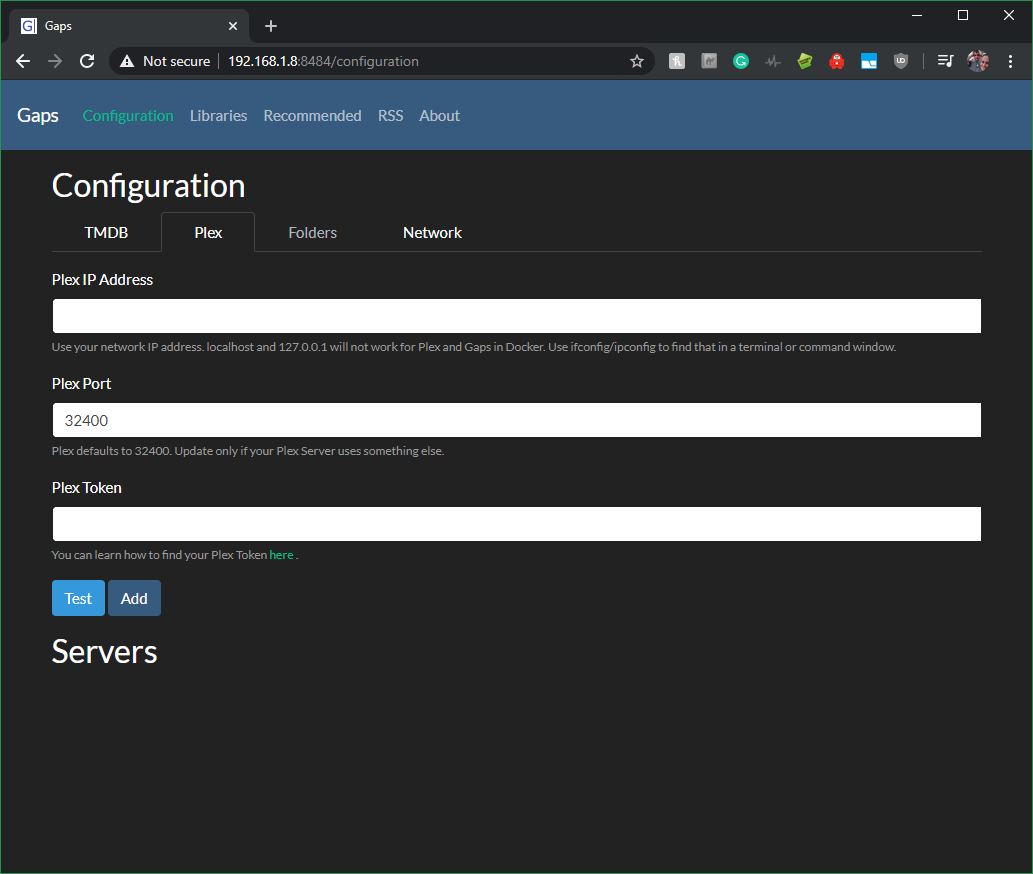
Task: Click the 'Plex Port' label
Action: pos(82,383)
